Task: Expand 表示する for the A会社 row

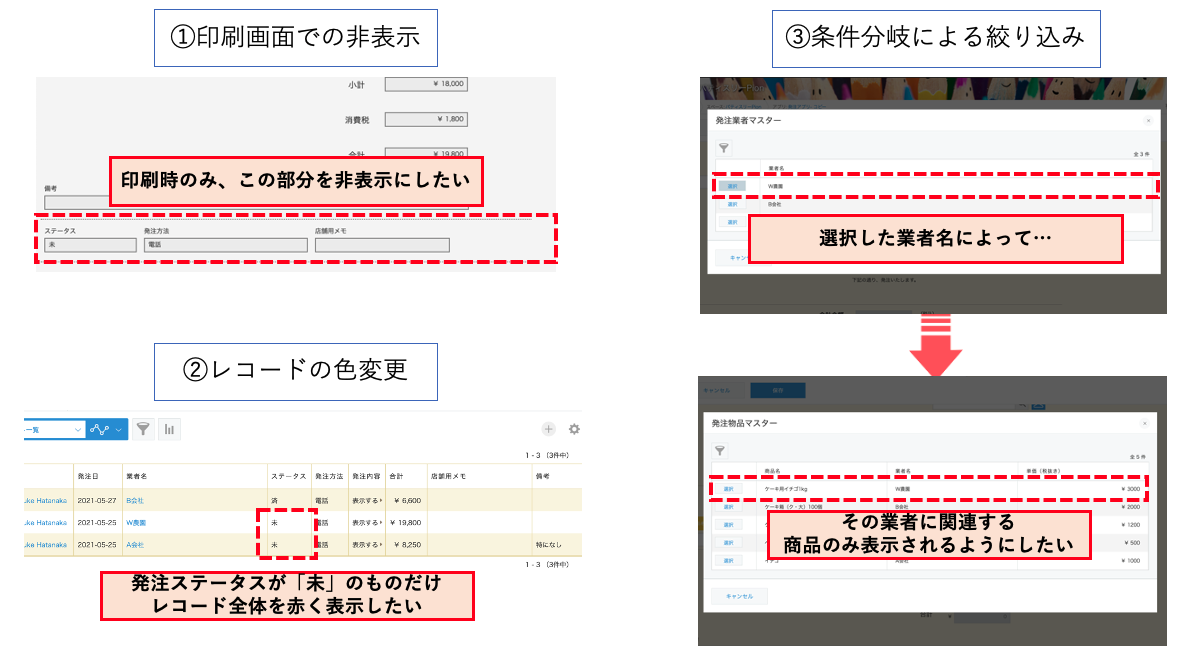Action: tap(367, 545)
